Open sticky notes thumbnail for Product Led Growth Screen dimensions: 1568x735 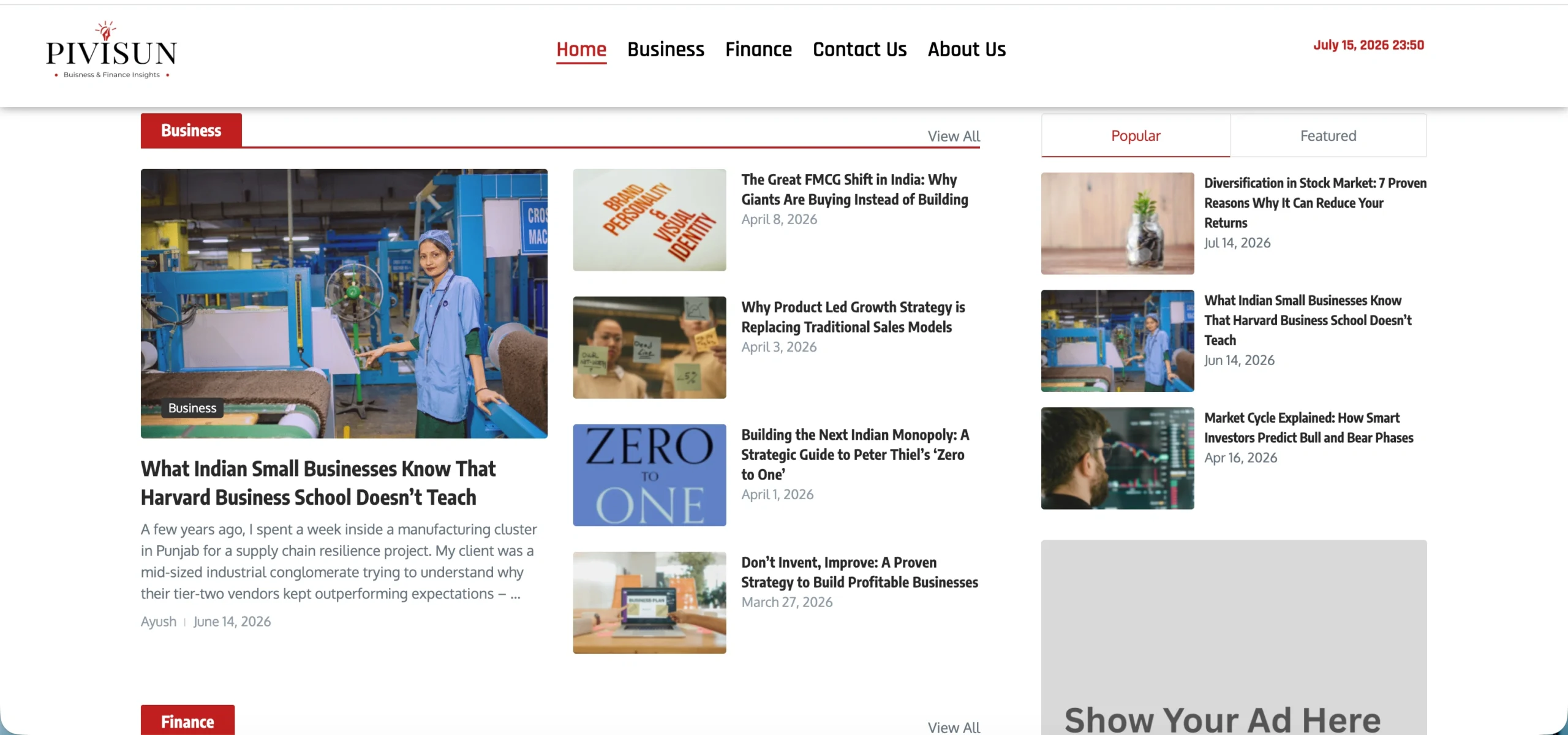(x=649, y=347)
